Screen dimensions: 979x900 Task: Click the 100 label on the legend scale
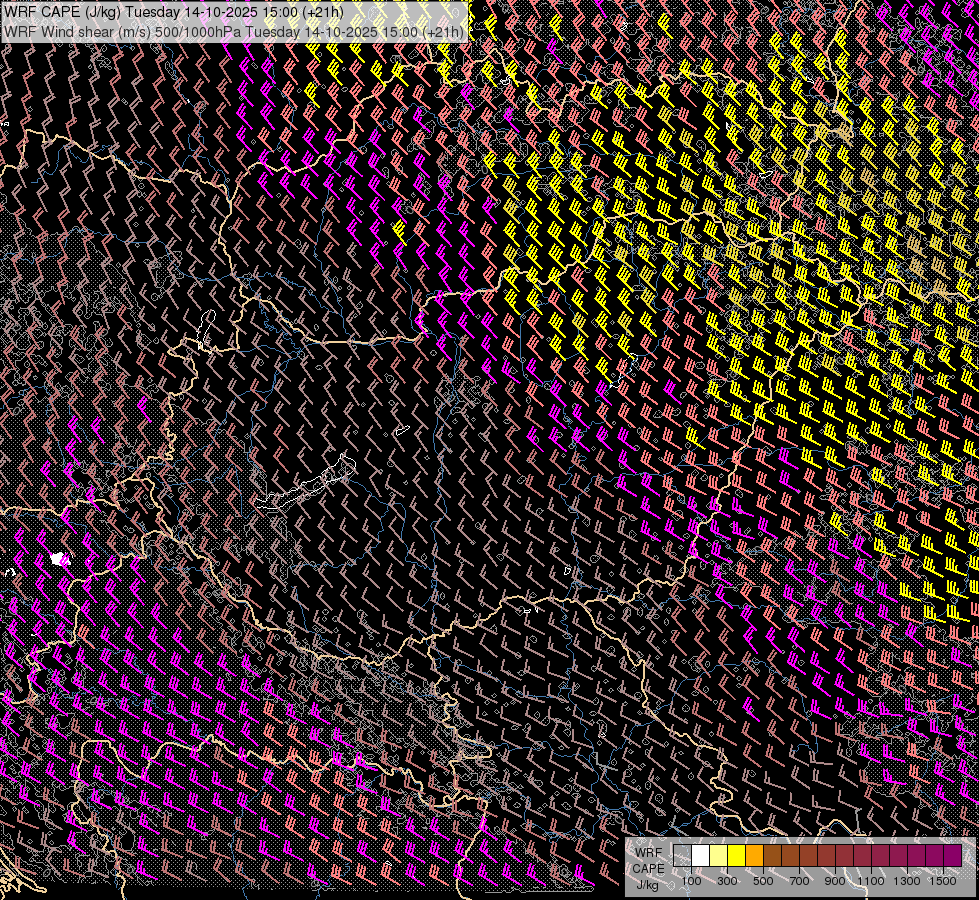click(x=691, y=881)
